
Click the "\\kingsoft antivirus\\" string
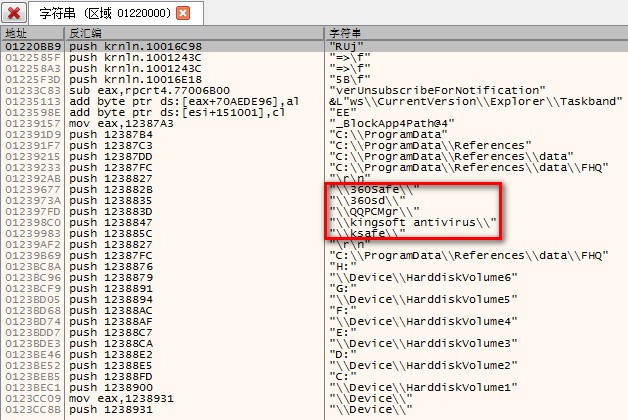pos(413,222)
